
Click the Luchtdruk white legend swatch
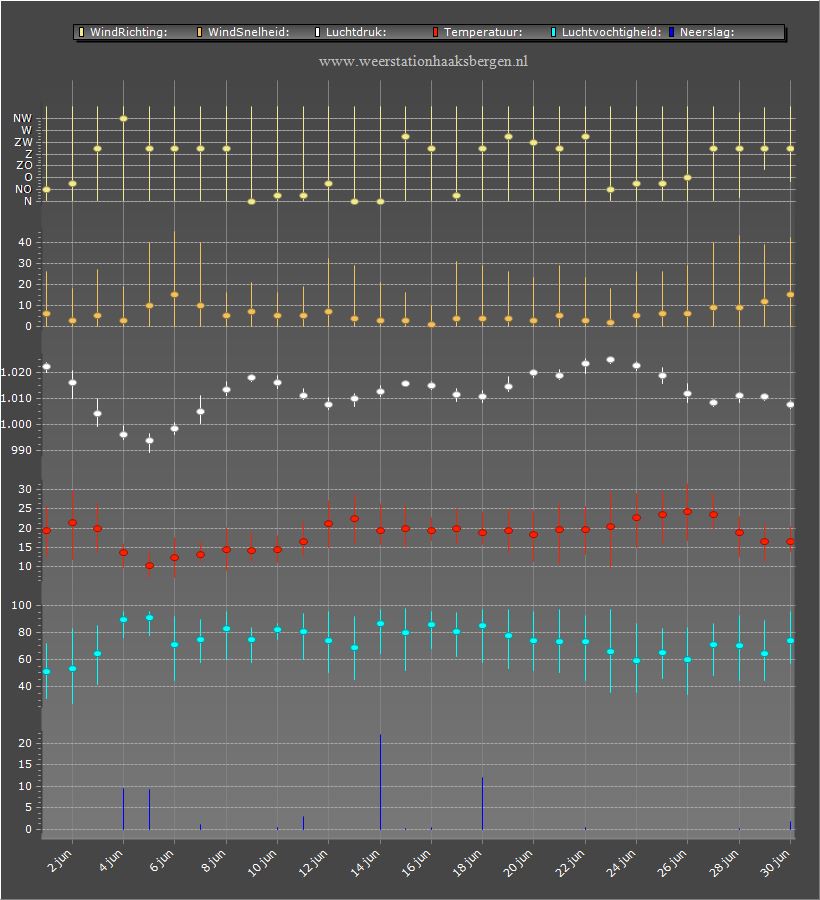coord(317,32)
